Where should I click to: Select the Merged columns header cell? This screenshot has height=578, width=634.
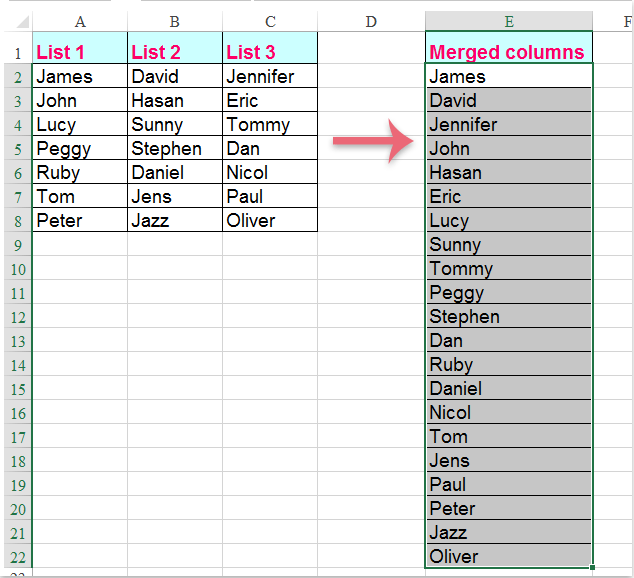coord(509,53)
